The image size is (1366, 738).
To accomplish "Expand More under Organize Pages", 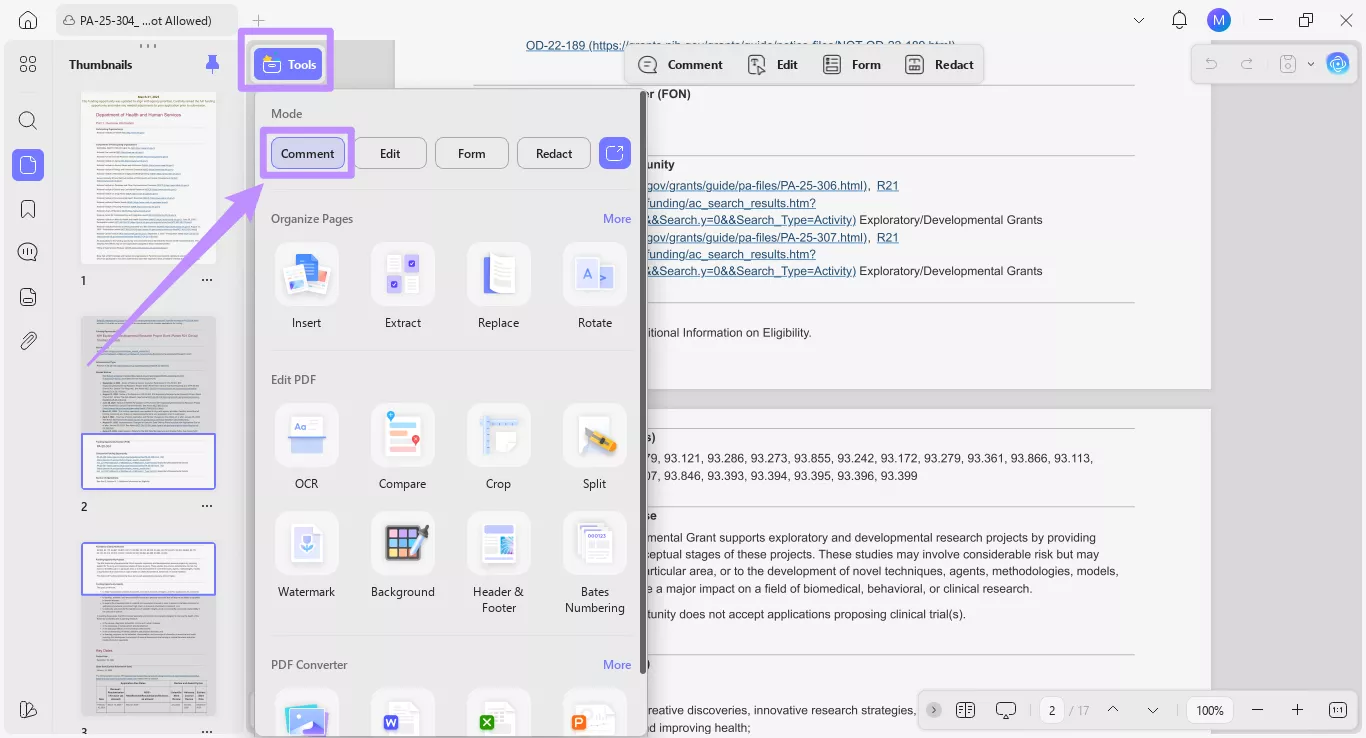I will [617, 218].
